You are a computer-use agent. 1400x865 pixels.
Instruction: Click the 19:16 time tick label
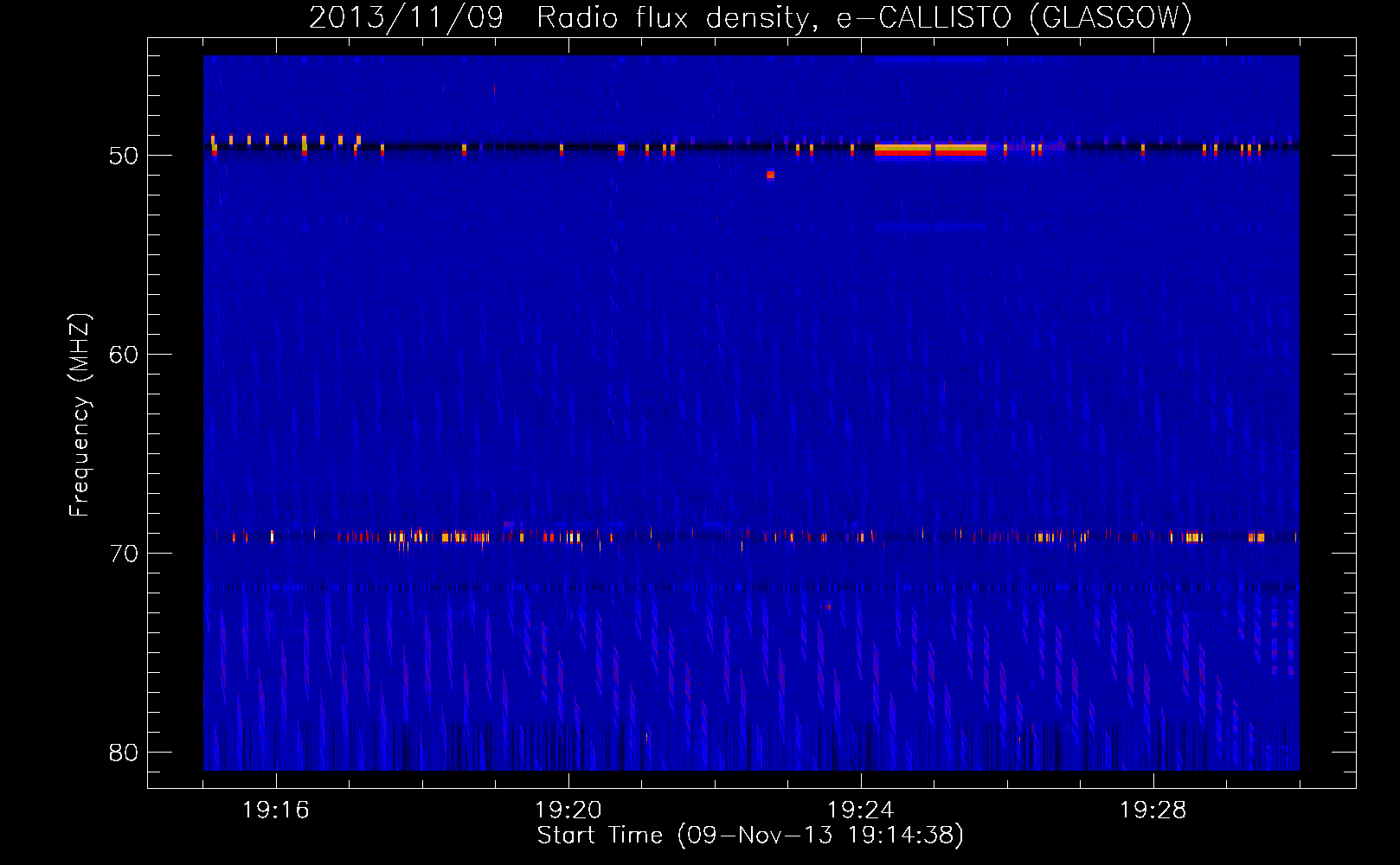click(x=276, y=811)
